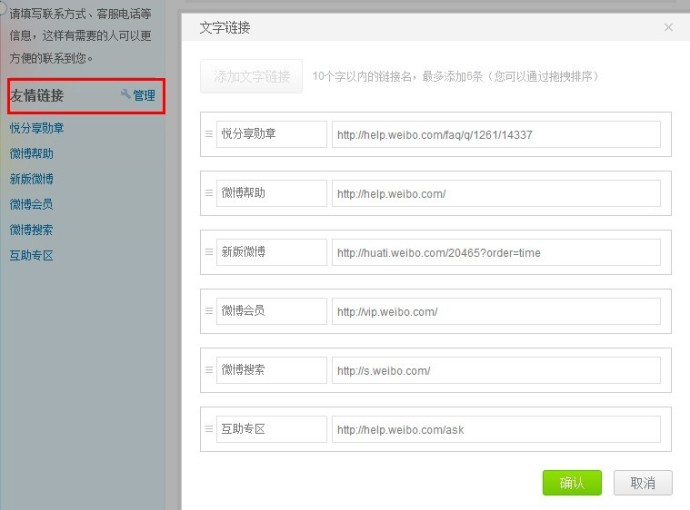
Task: Focus URL field with help.weibo.com/ask
Action: pos(496,429)
